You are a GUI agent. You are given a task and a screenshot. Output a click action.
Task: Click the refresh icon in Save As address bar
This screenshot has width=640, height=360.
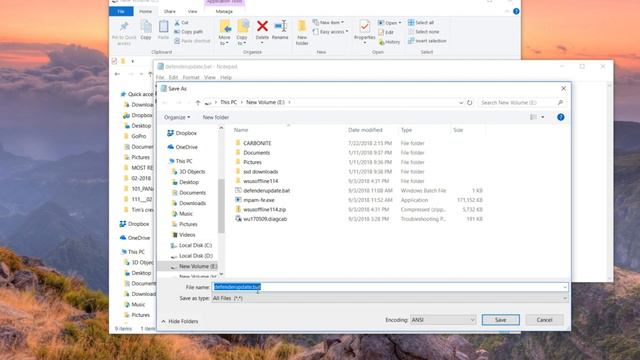(469, 102)
